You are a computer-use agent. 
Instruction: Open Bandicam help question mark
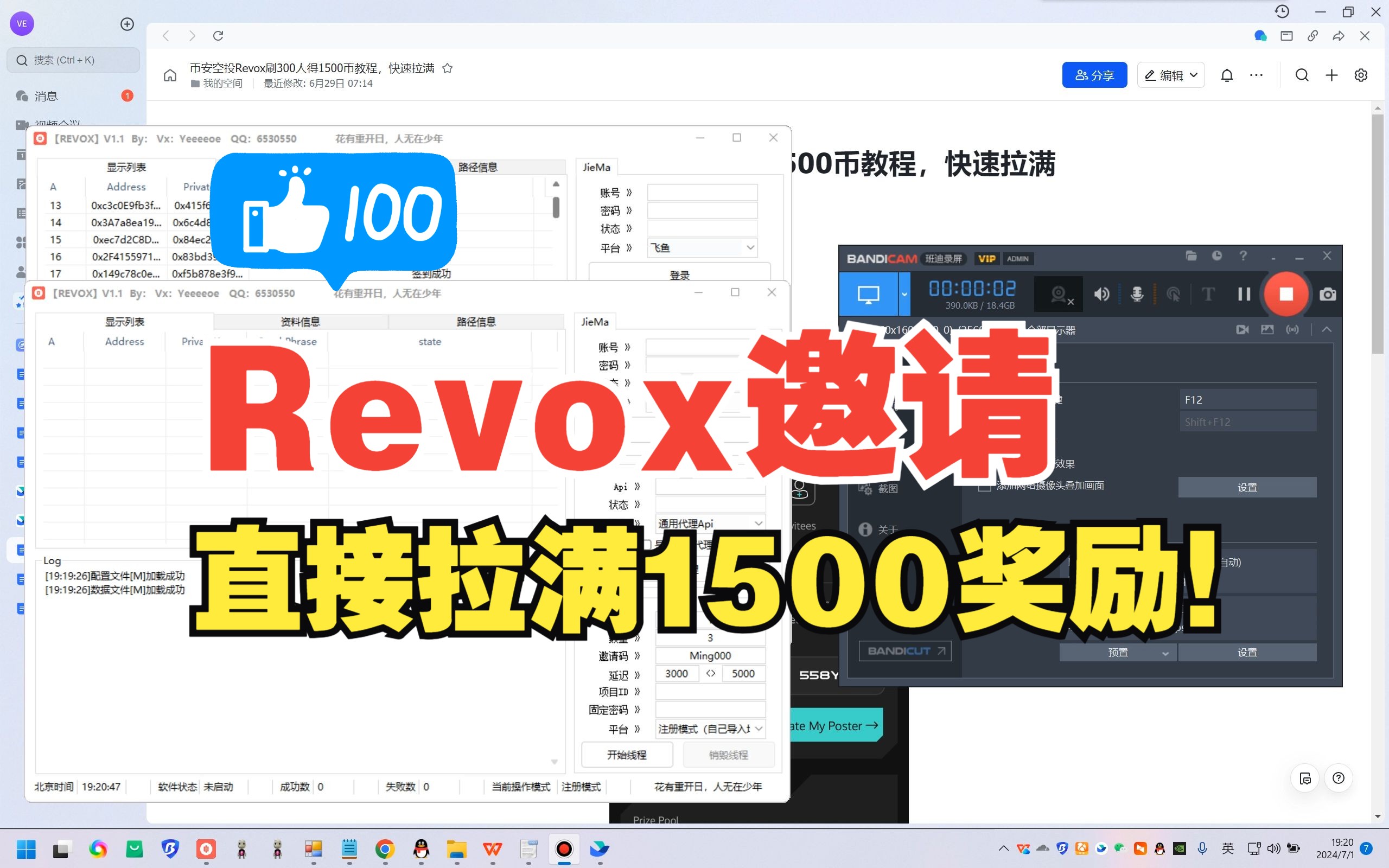[1243, 256]
